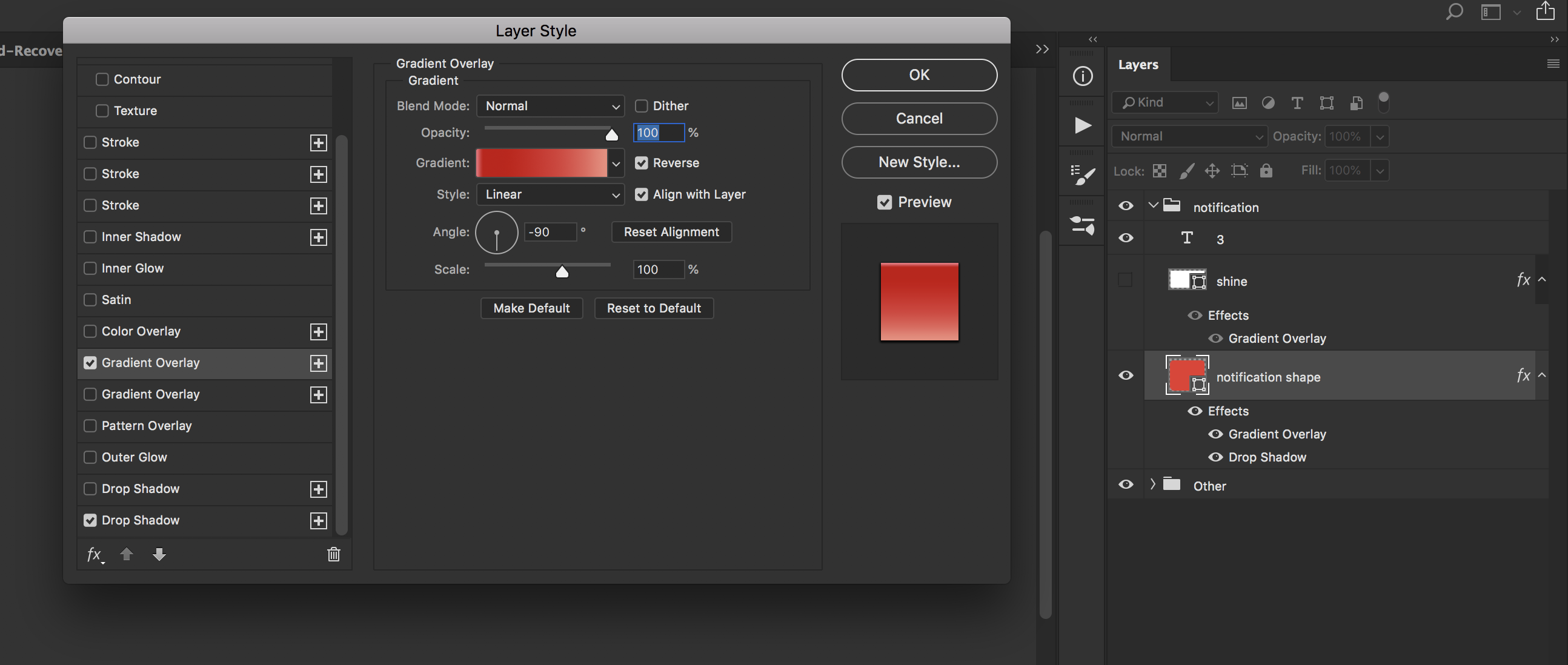Image resolution: width=1568 pixels, height=665 pixels.
Task: Click the Reset Alignment button
Action: (671, 233)
